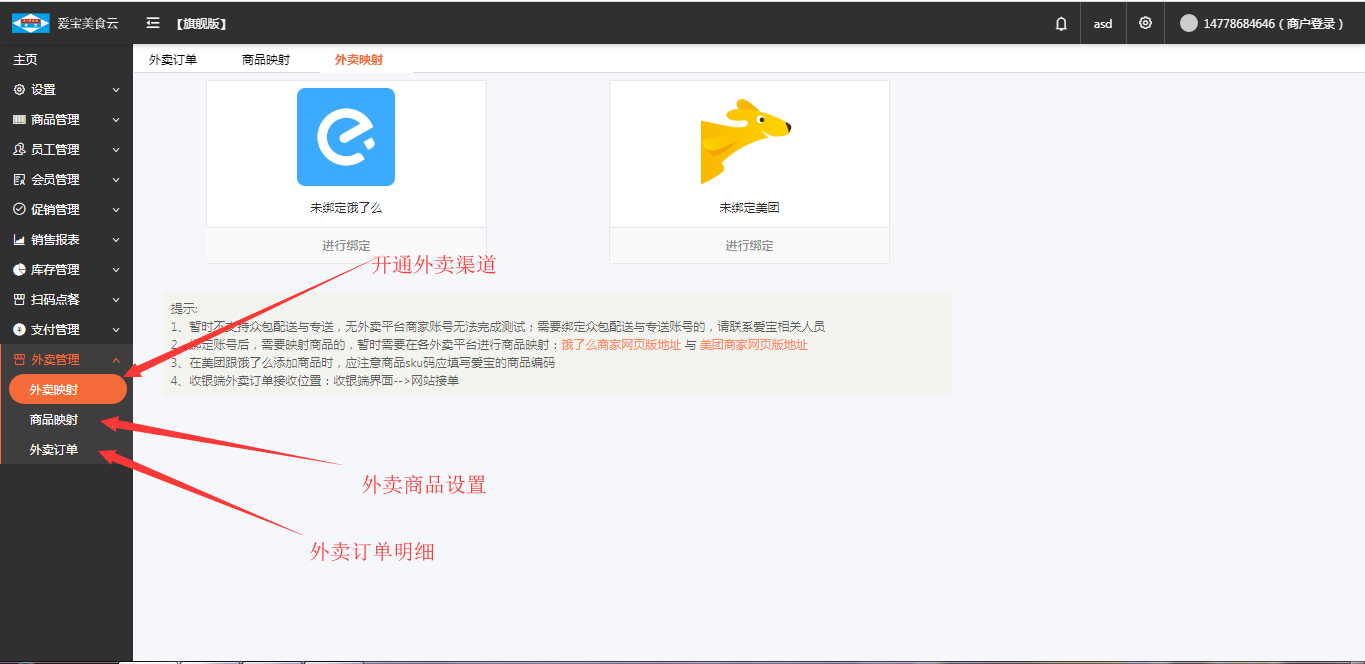The image size is (1365, 664).
Task: Switch to the 外卖订单 tab
Action: coord(173,60)
